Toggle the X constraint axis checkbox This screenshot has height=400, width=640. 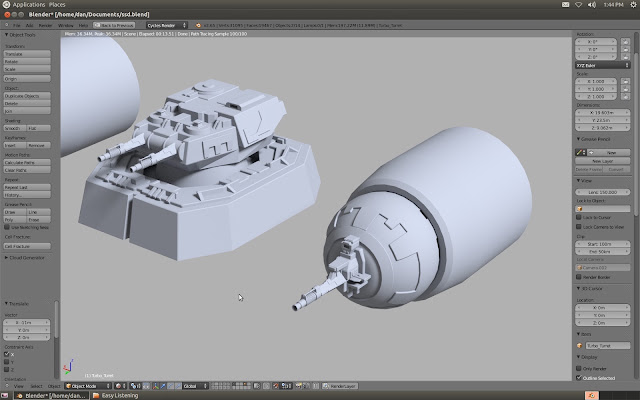[x=7, y=354]
